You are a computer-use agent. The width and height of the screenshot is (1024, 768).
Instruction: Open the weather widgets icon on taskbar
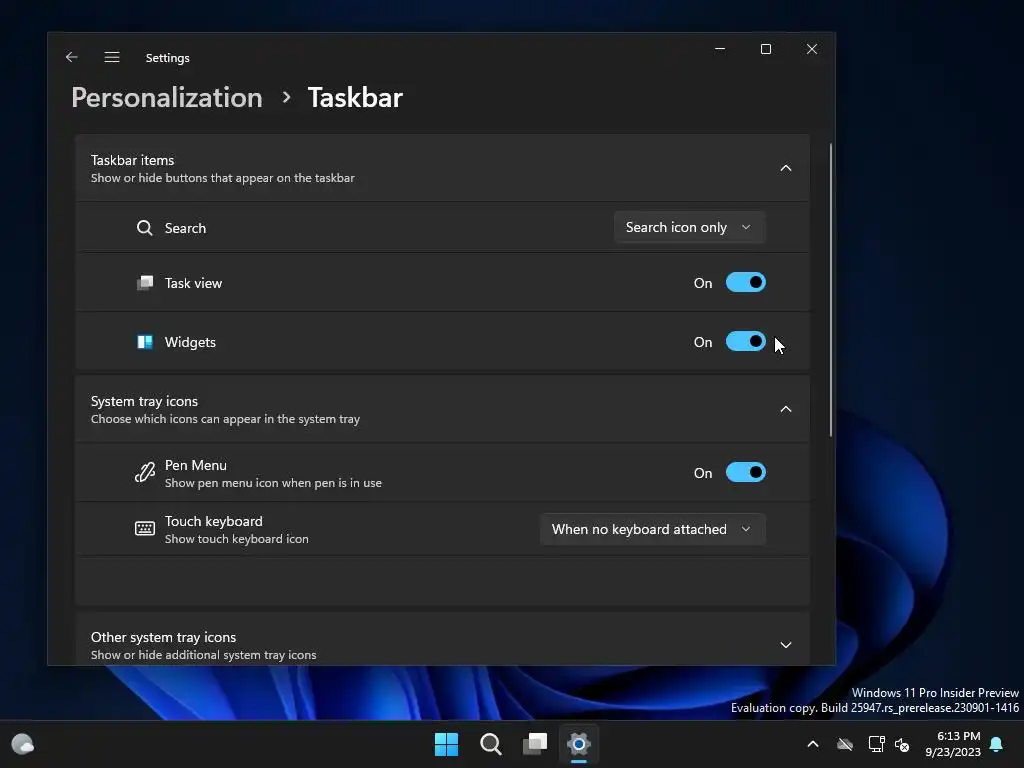[x=23, y=744]
